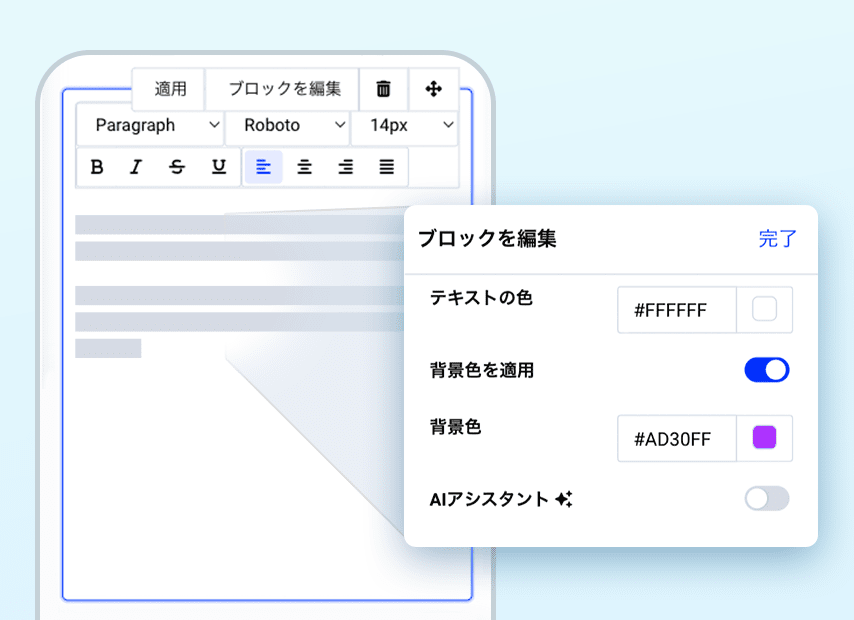Align text right
The width and height of the screenshot is (854, 620).
coord(345,167)
